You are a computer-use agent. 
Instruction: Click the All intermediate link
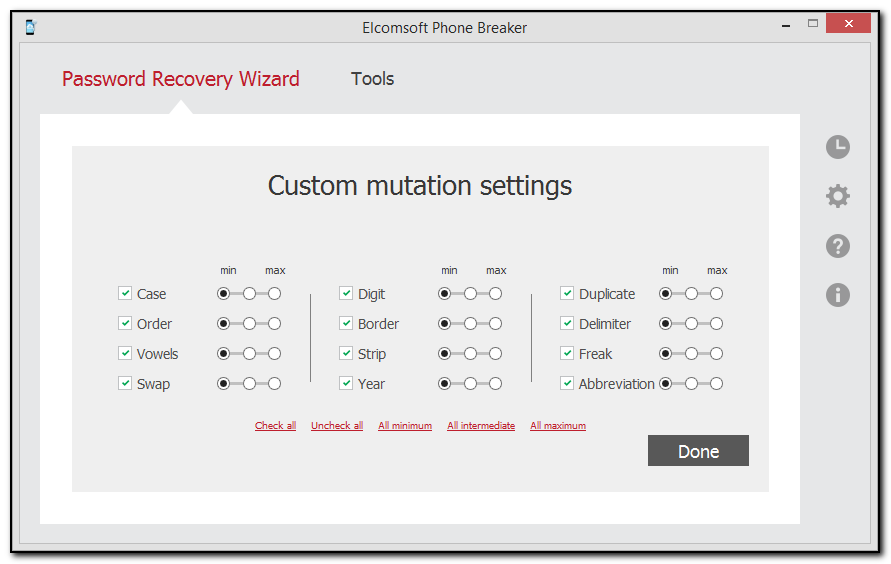pyautogui.click(x=481, y=426)
